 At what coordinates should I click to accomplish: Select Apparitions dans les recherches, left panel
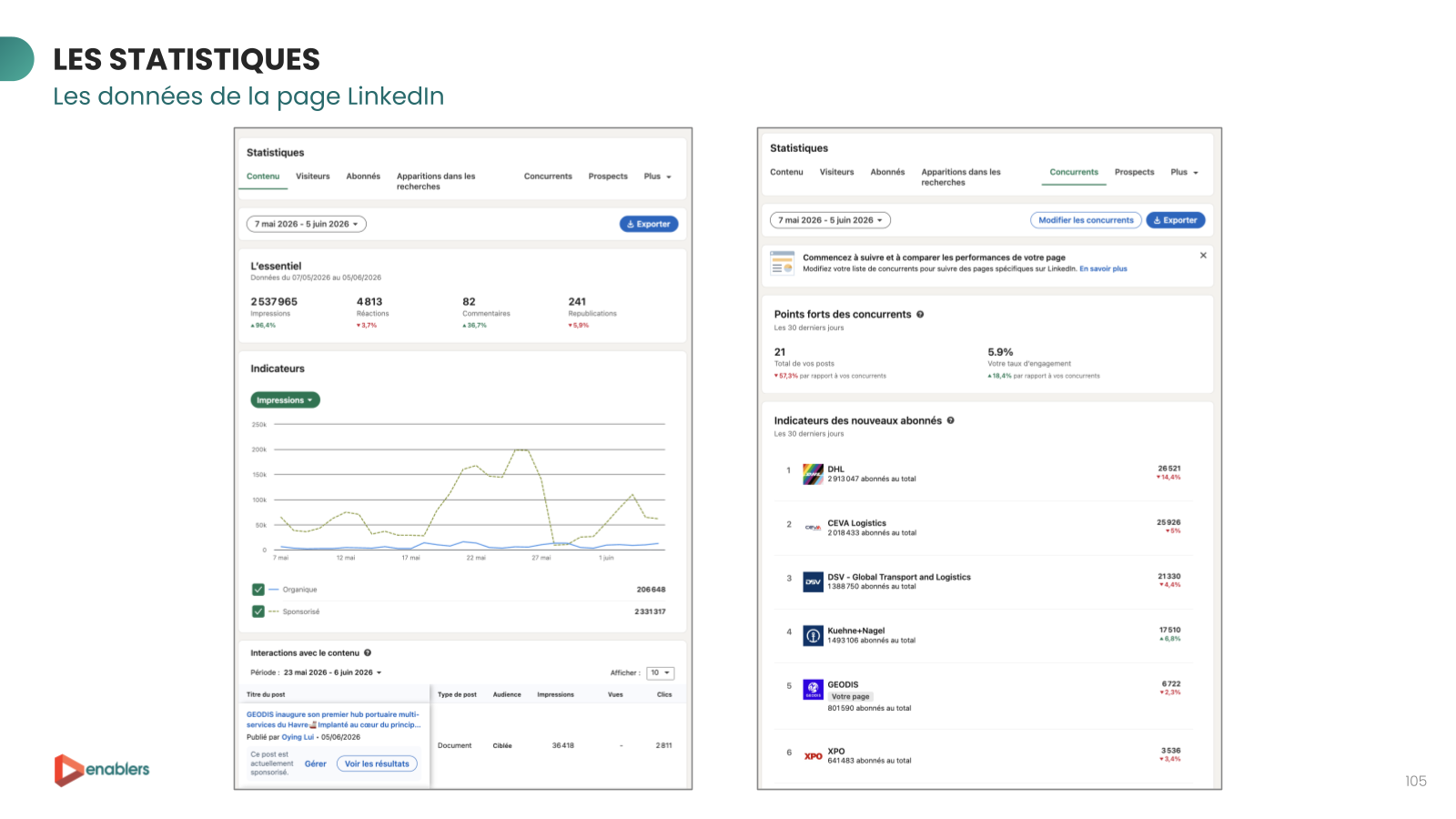(436, 181)
